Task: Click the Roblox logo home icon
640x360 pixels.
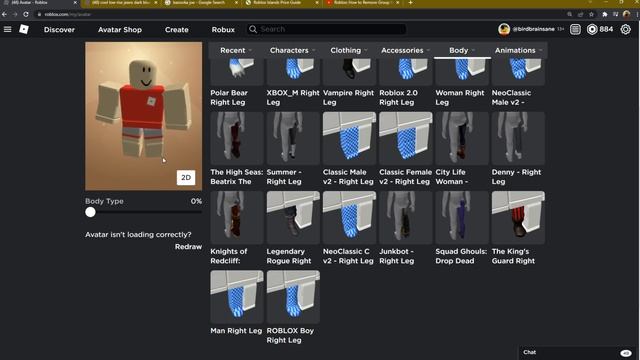Action: point(24,29)
